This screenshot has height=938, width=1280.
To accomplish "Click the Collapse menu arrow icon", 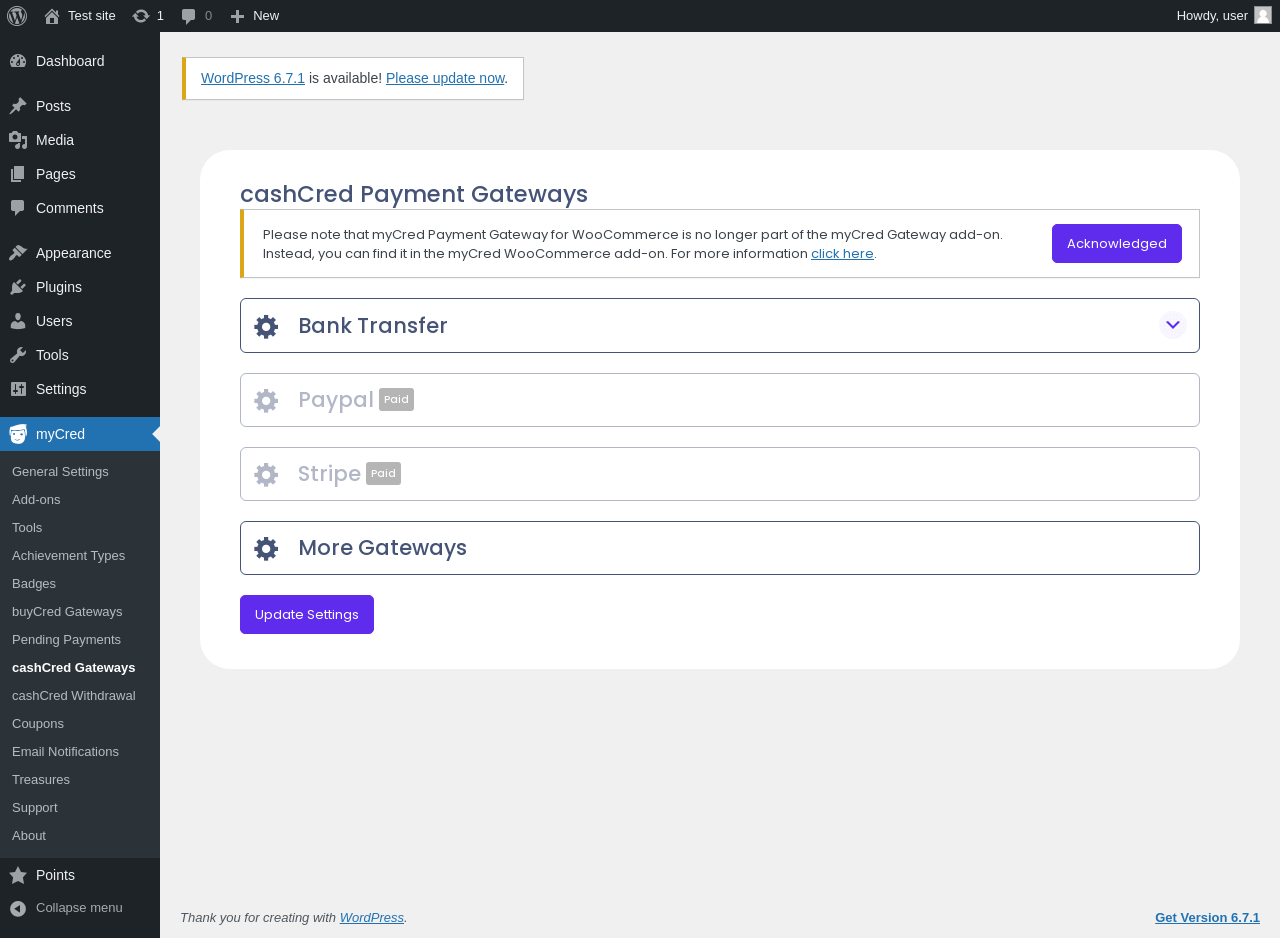I will tap(18, 908).
